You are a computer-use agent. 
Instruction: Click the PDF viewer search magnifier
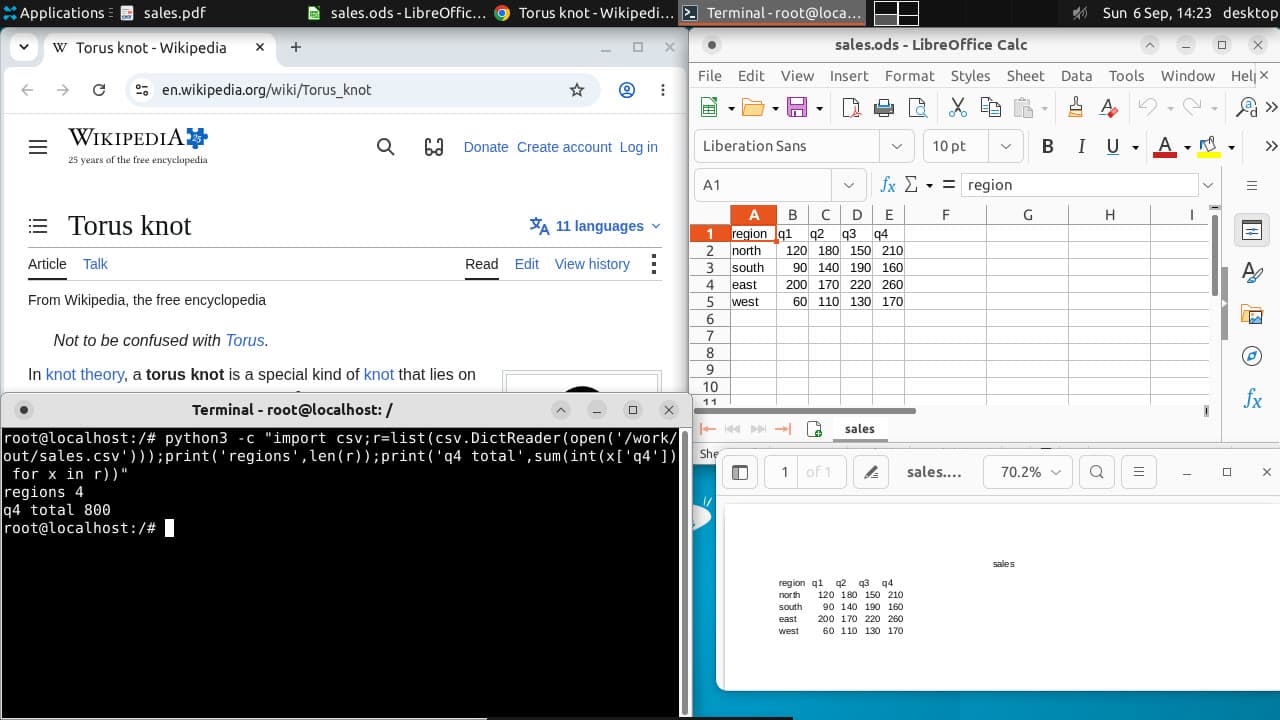coord(1096,472)
